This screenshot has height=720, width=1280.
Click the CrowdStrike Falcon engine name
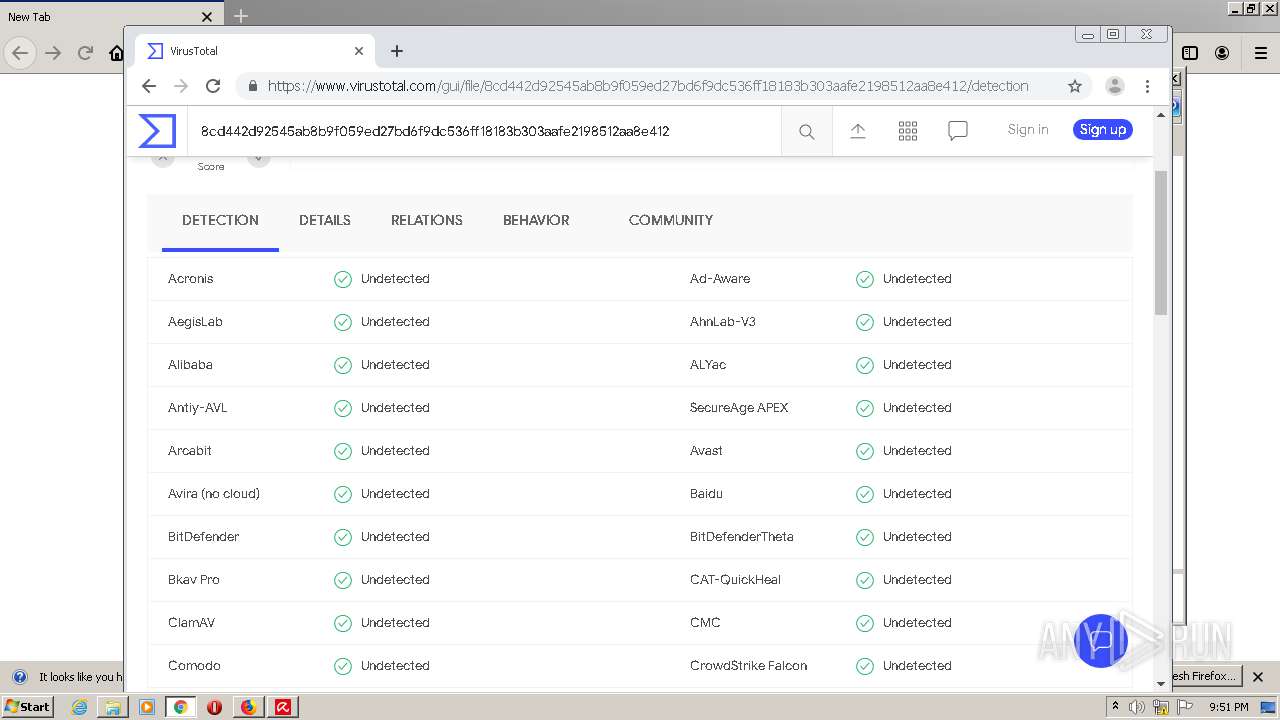coord(748,666)
